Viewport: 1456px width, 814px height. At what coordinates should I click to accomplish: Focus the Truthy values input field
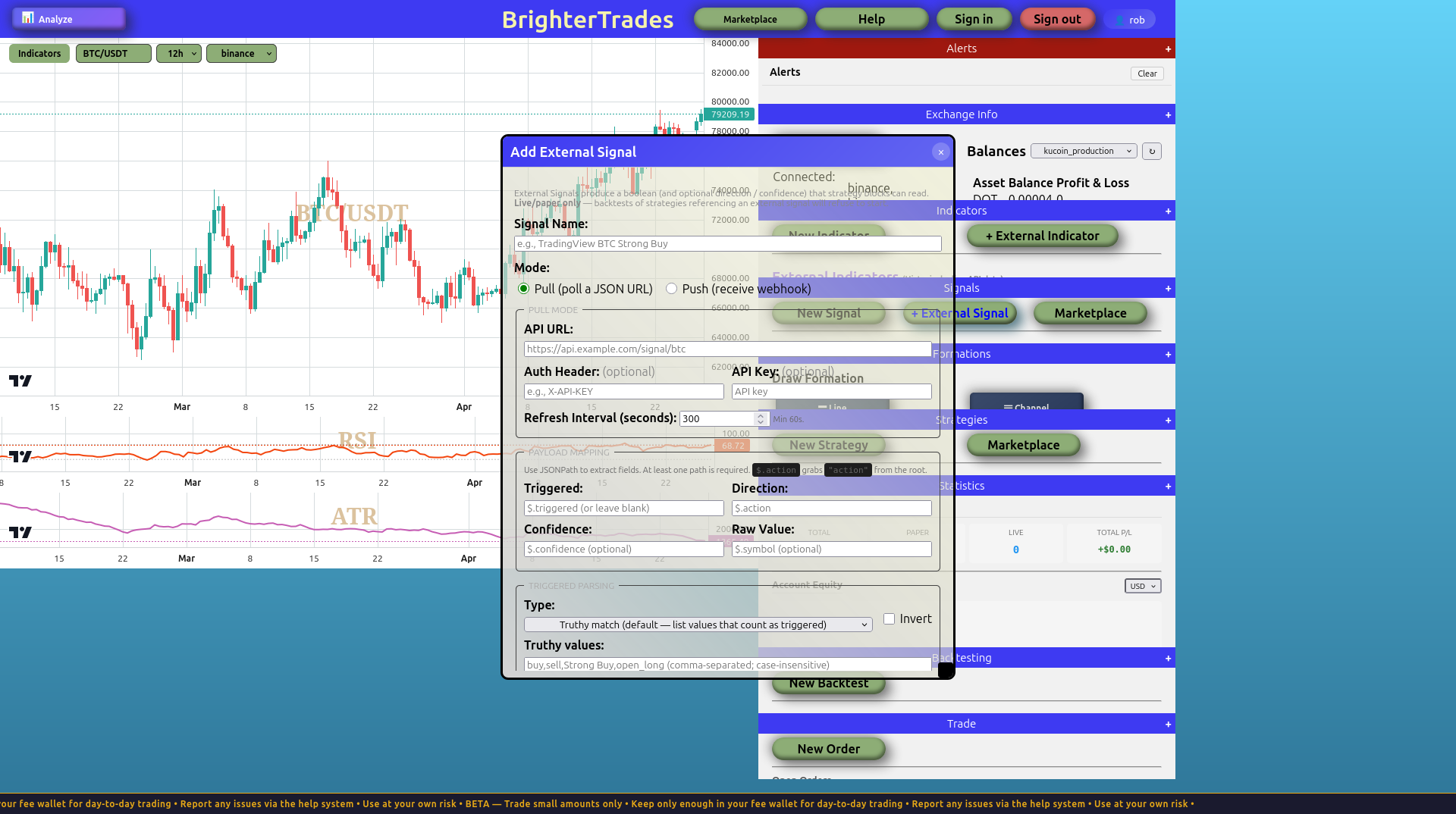727,665
